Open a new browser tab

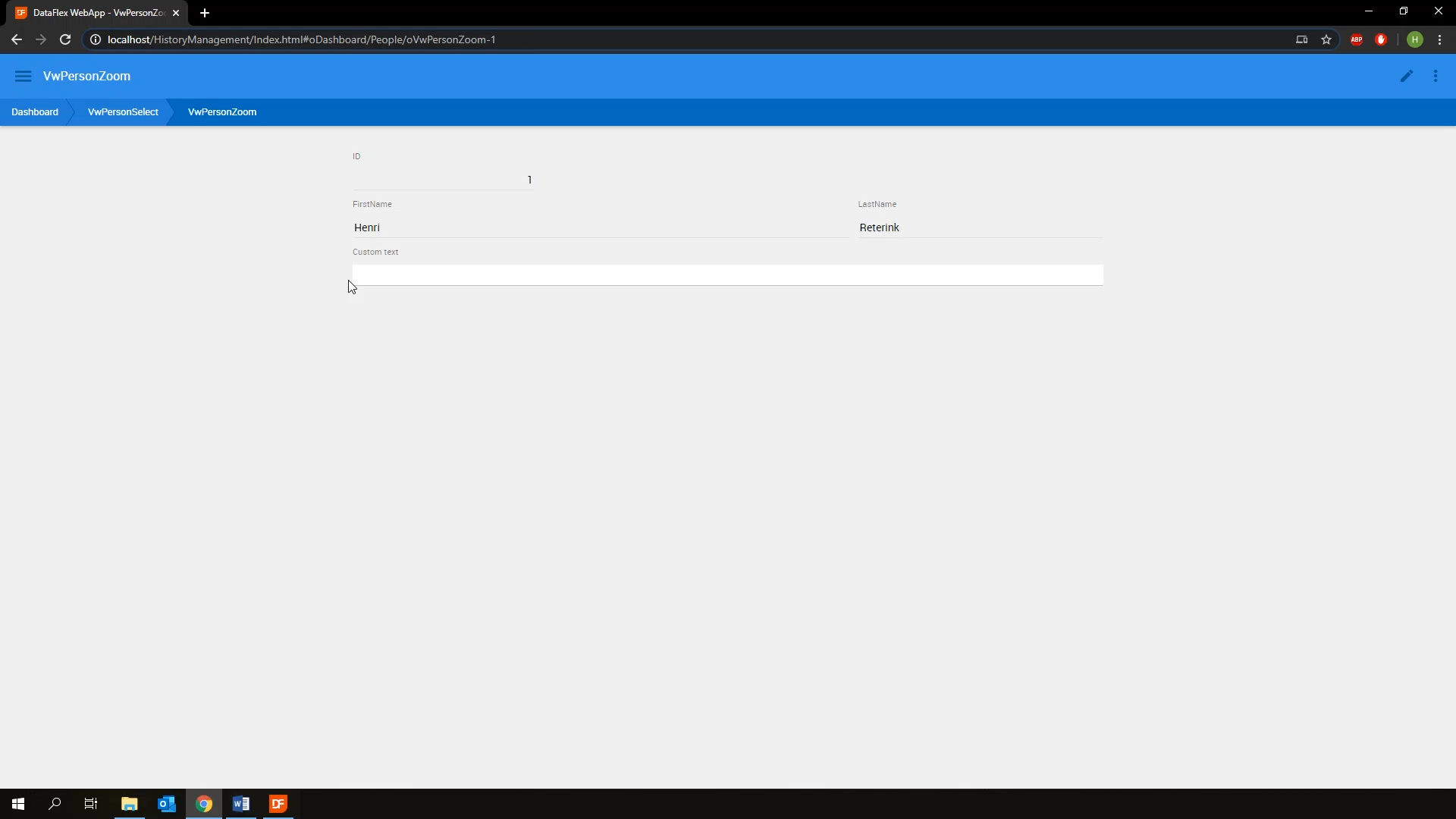(205, 13)
